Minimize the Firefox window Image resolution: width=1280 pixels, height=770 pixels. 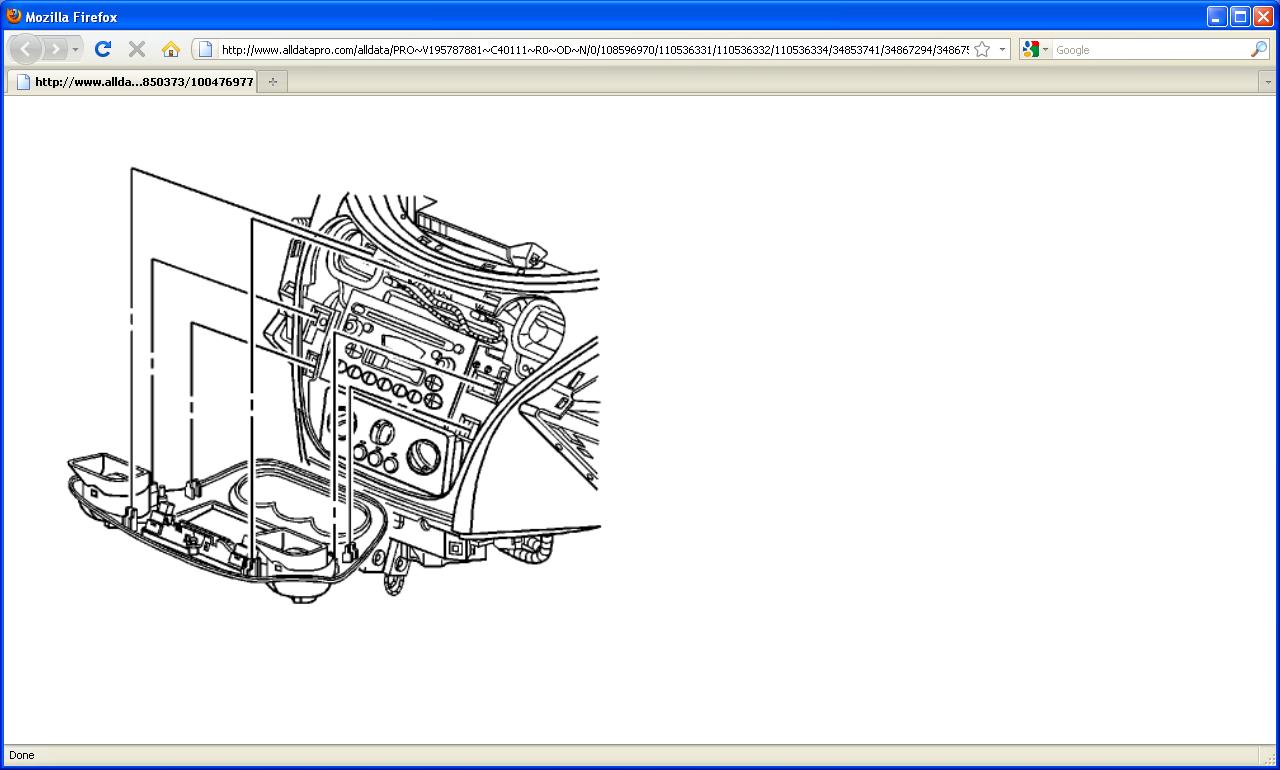click(1216, 16)
